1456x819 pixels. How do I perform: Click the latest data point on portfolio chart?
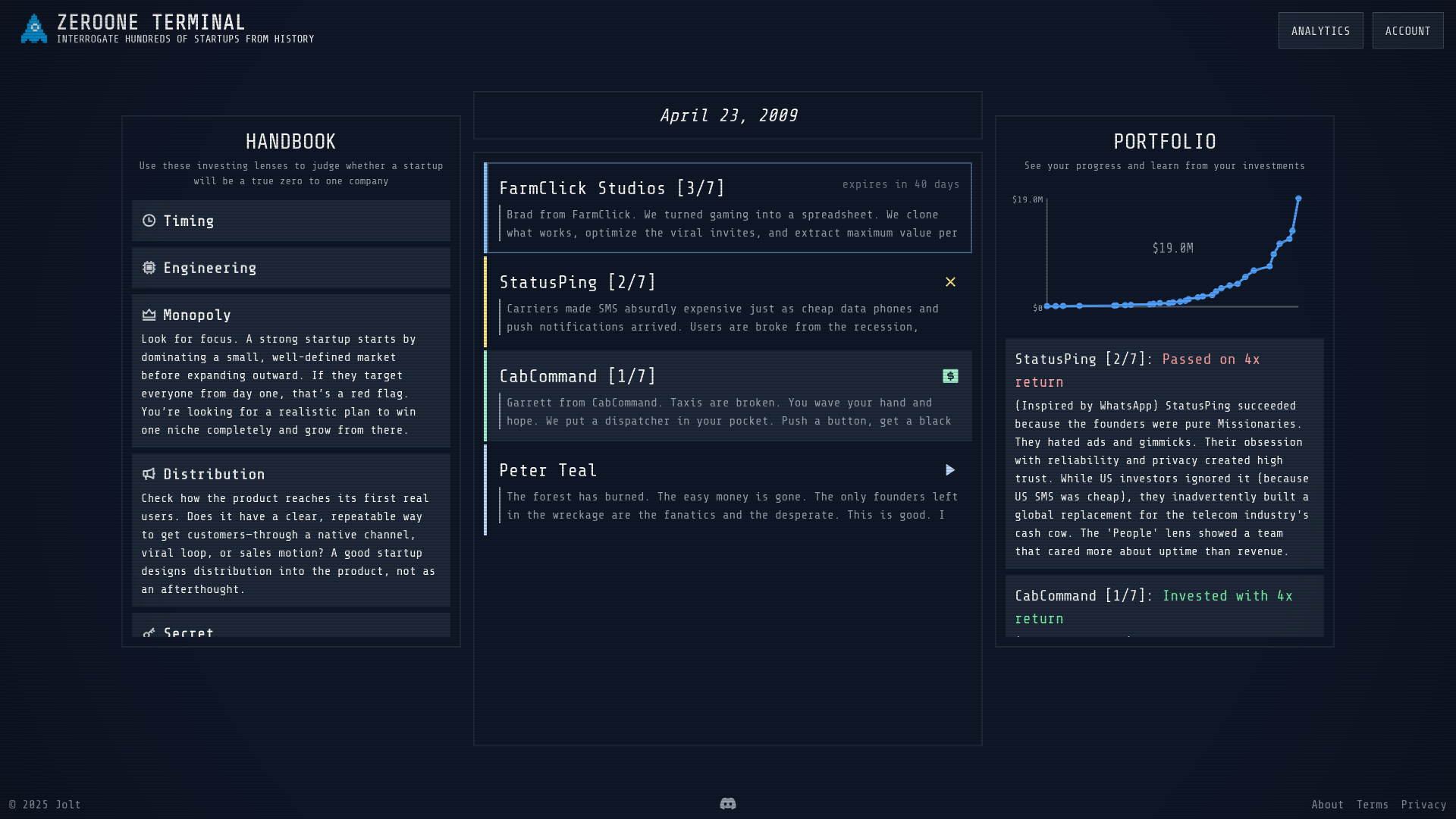coord(1299,196)
